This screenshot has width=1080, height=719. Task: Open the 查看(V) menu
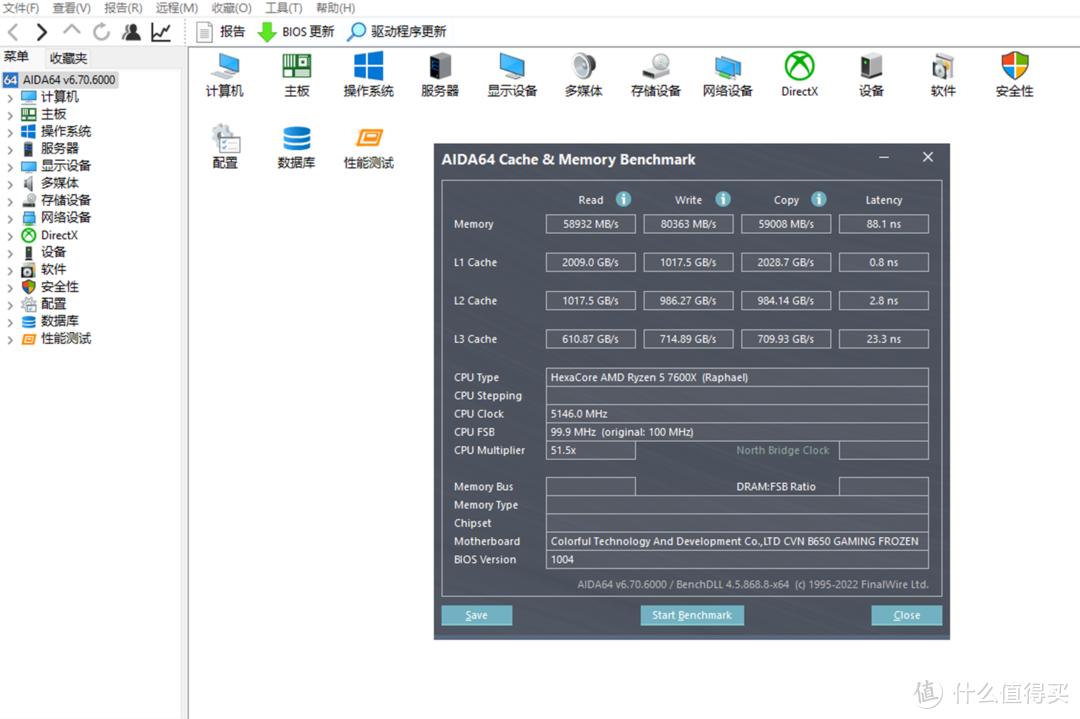[72, 8]
